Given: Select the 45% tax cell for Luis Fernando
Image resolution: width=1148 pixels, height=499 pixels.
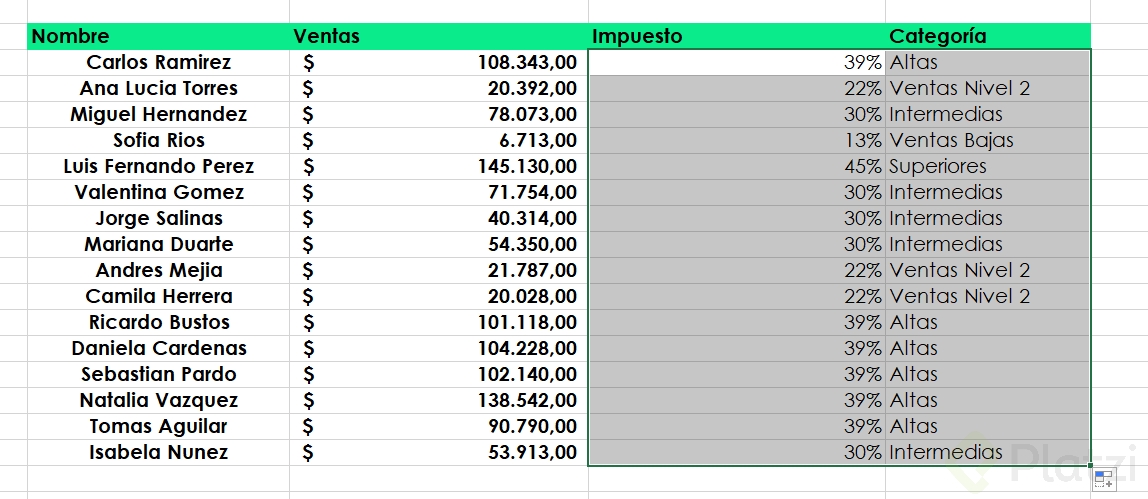Looking at the screenshot, I should pos(736,166).
